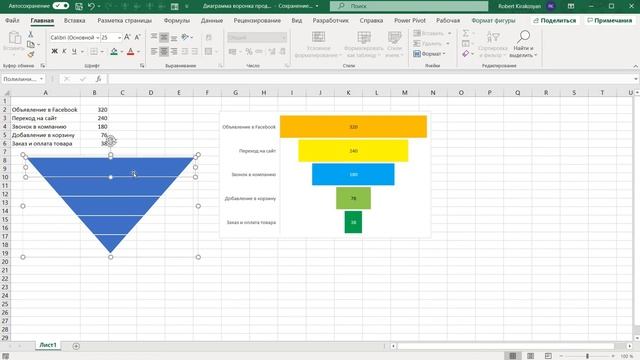The height and width of the screenshot is (360, 640).
Task: Switch to Page Layout view icon
Action: 530,356
